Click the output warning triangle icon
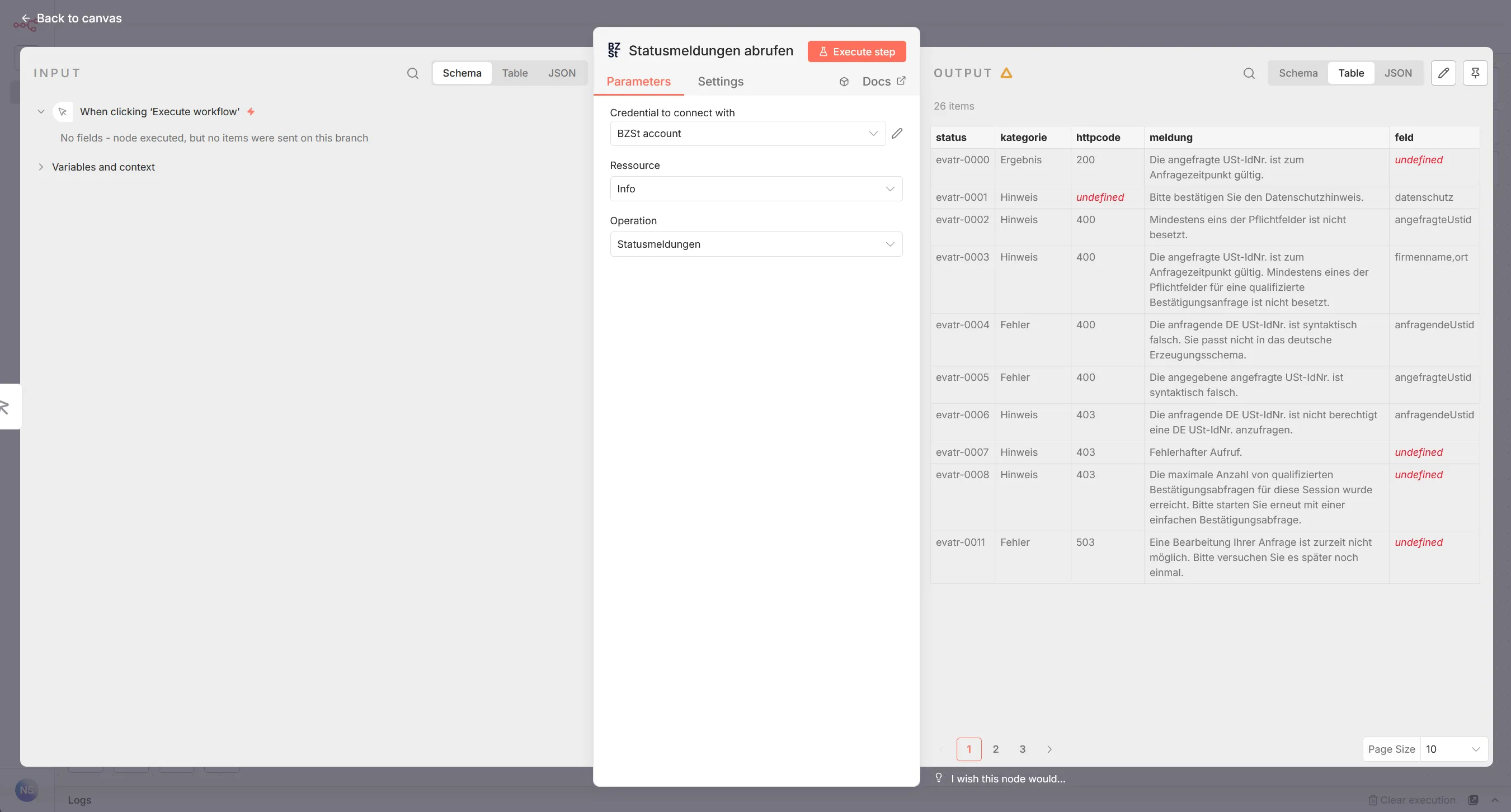1511x812 pixels. coord(1006,73)
